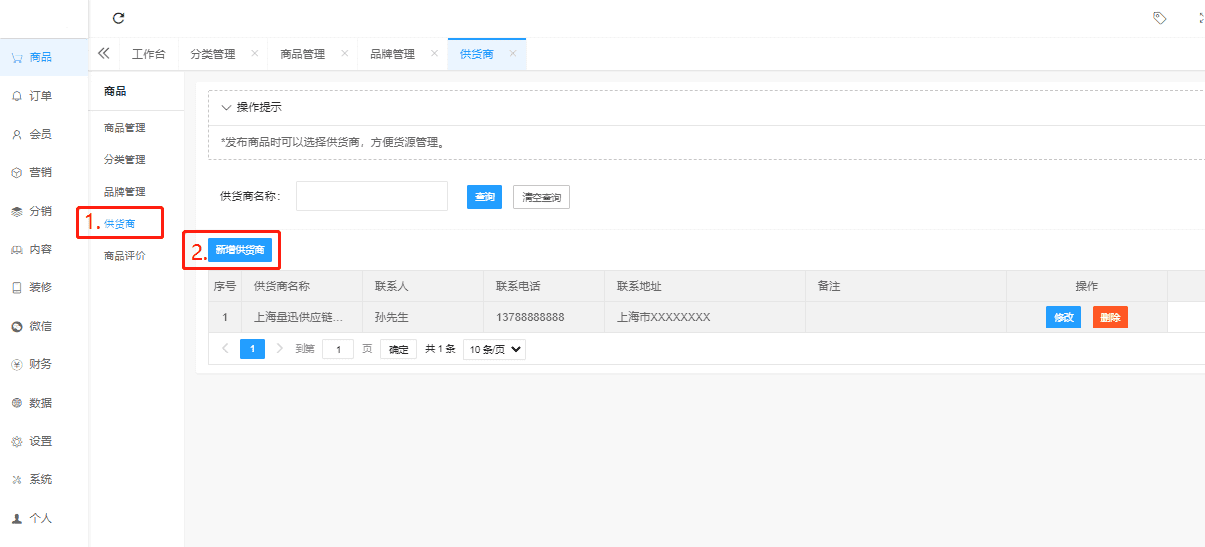The image size is (1205, 547).
Task: Open the 10条/页 page size dropdown
Action: click(x=494, y=349)
